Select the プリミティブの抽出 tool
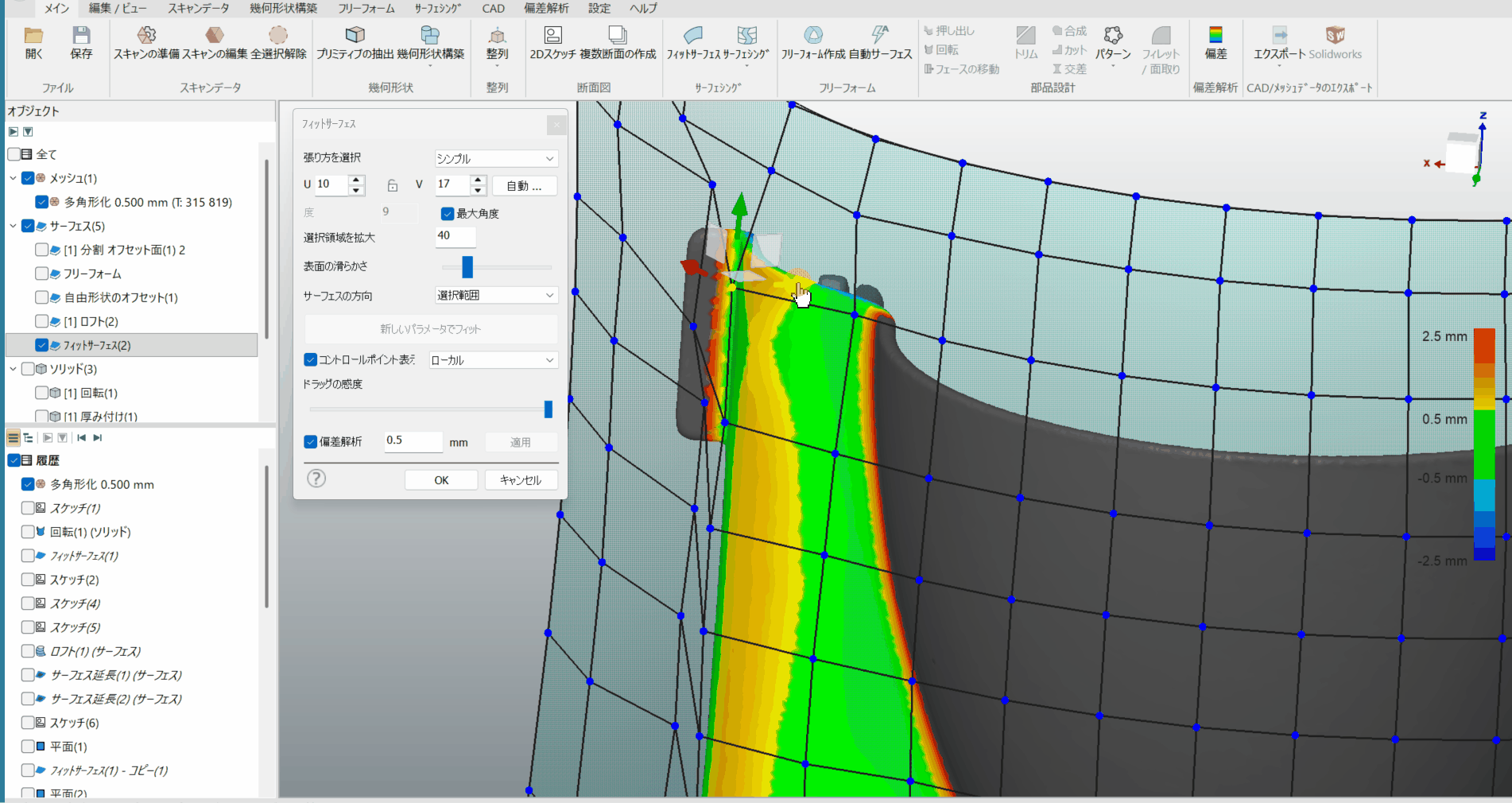The image size is (1512, 803). pyautogui.click(x=355, y=37)
